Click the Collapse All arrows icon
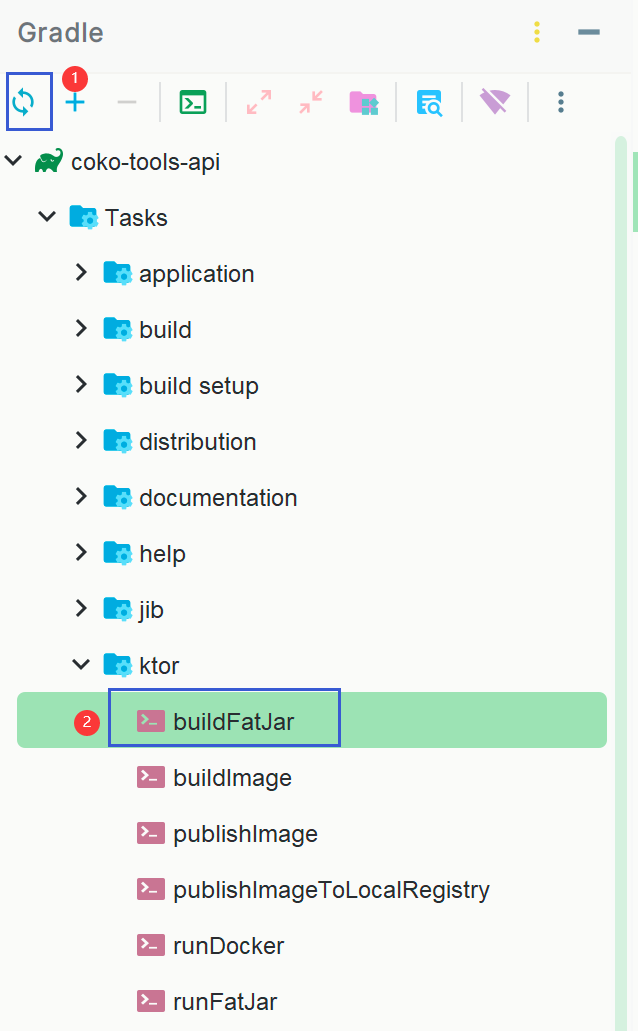 point(311,102)
